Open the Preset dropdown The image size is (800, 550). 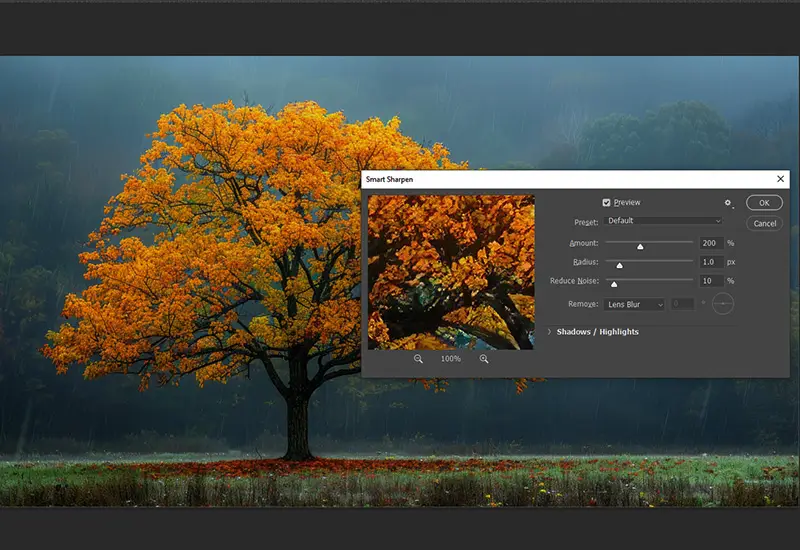click(x=663, y=221)
